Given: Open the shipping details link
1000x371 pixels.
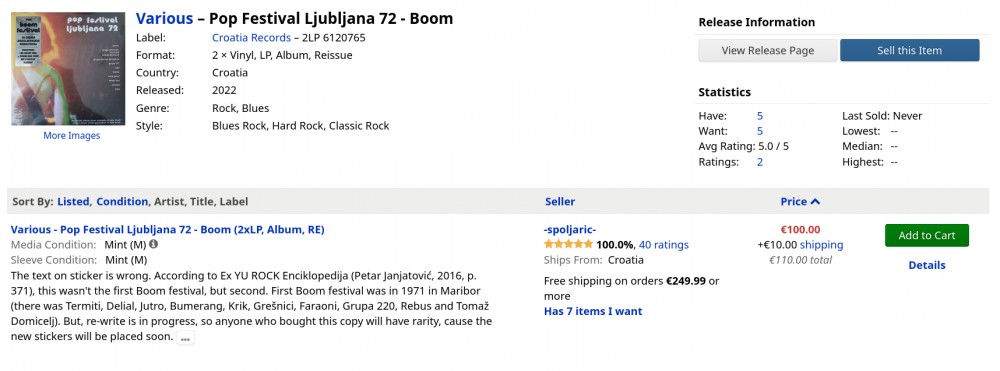Looking at the screenshot, I should click(x=821, y=245).
